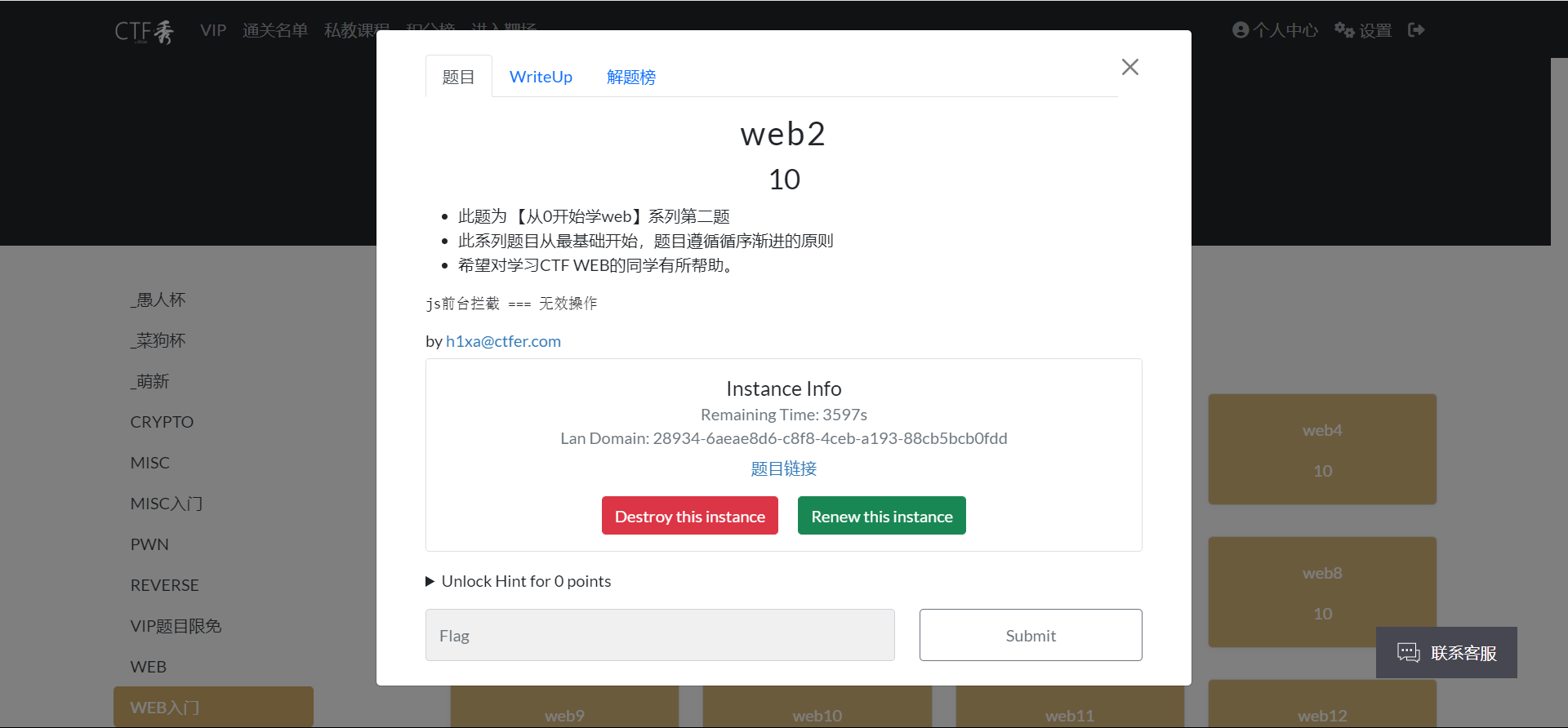Click the Remaining Time: 3597s text
Viewport: 1568px width, 728px height.
784,415
